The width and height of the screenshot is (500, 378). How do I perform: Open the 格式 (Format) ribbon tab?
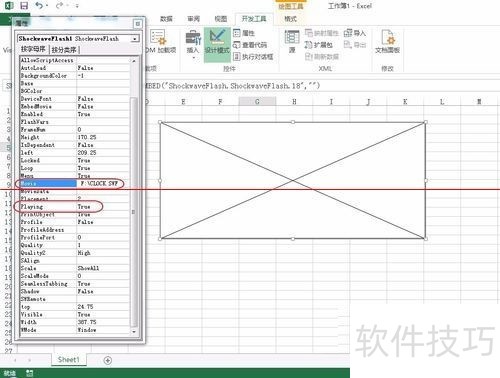point(290,19)
